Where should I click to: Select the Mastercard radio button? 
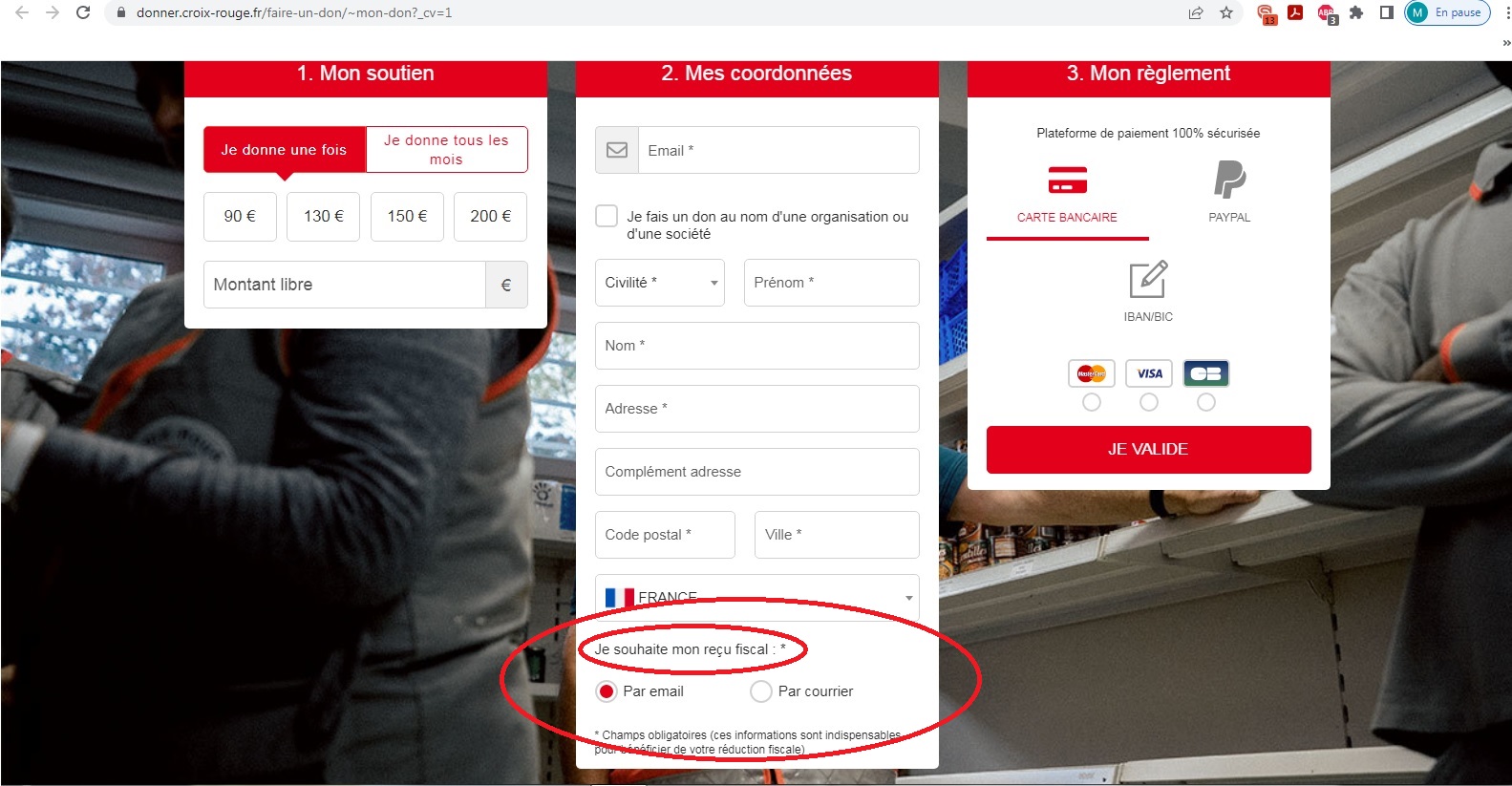click(x=1092, y=402)
